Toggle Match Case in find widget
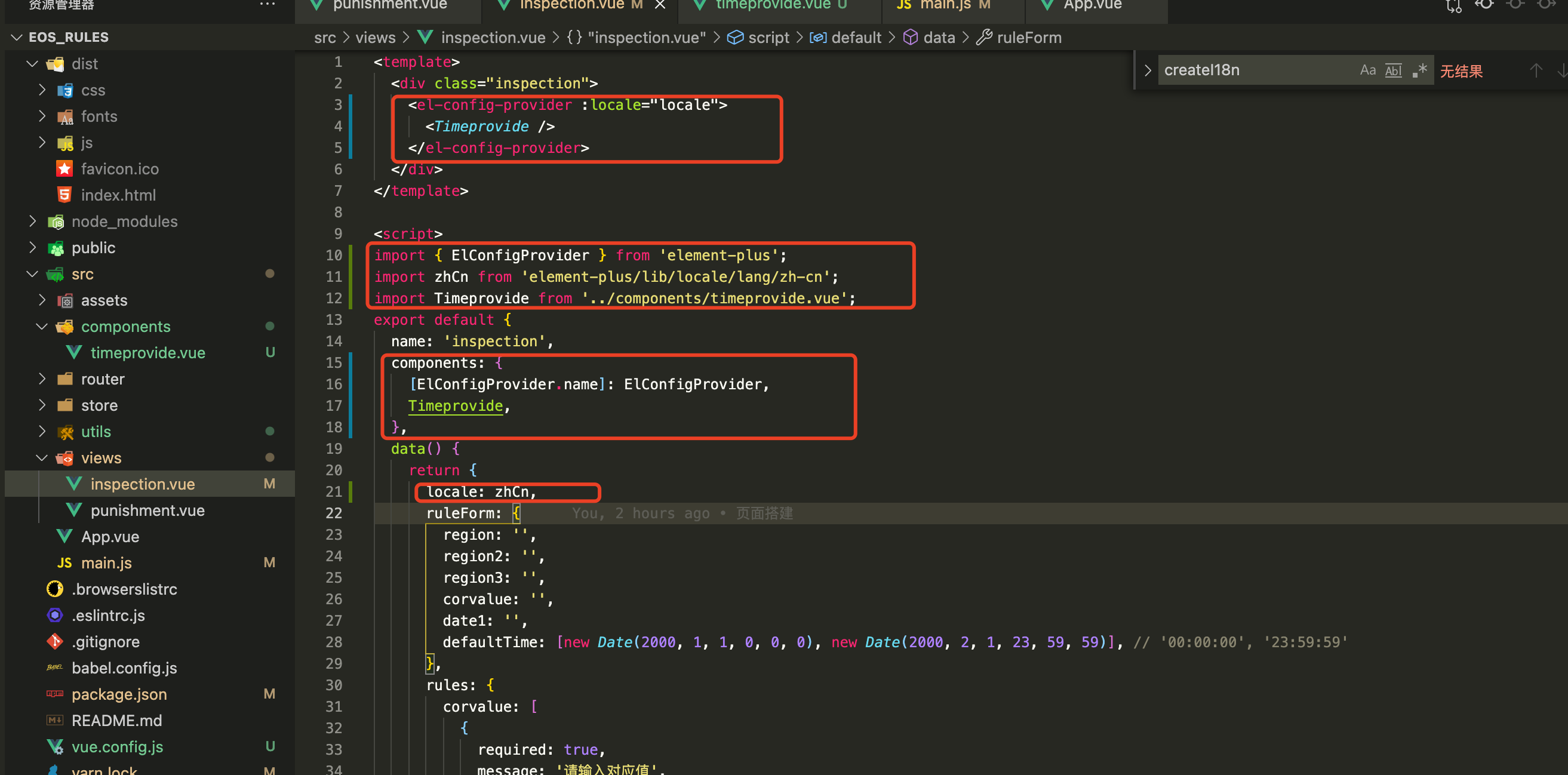This screenshot has width=1568, height=775. click(x=1367, y=70)
